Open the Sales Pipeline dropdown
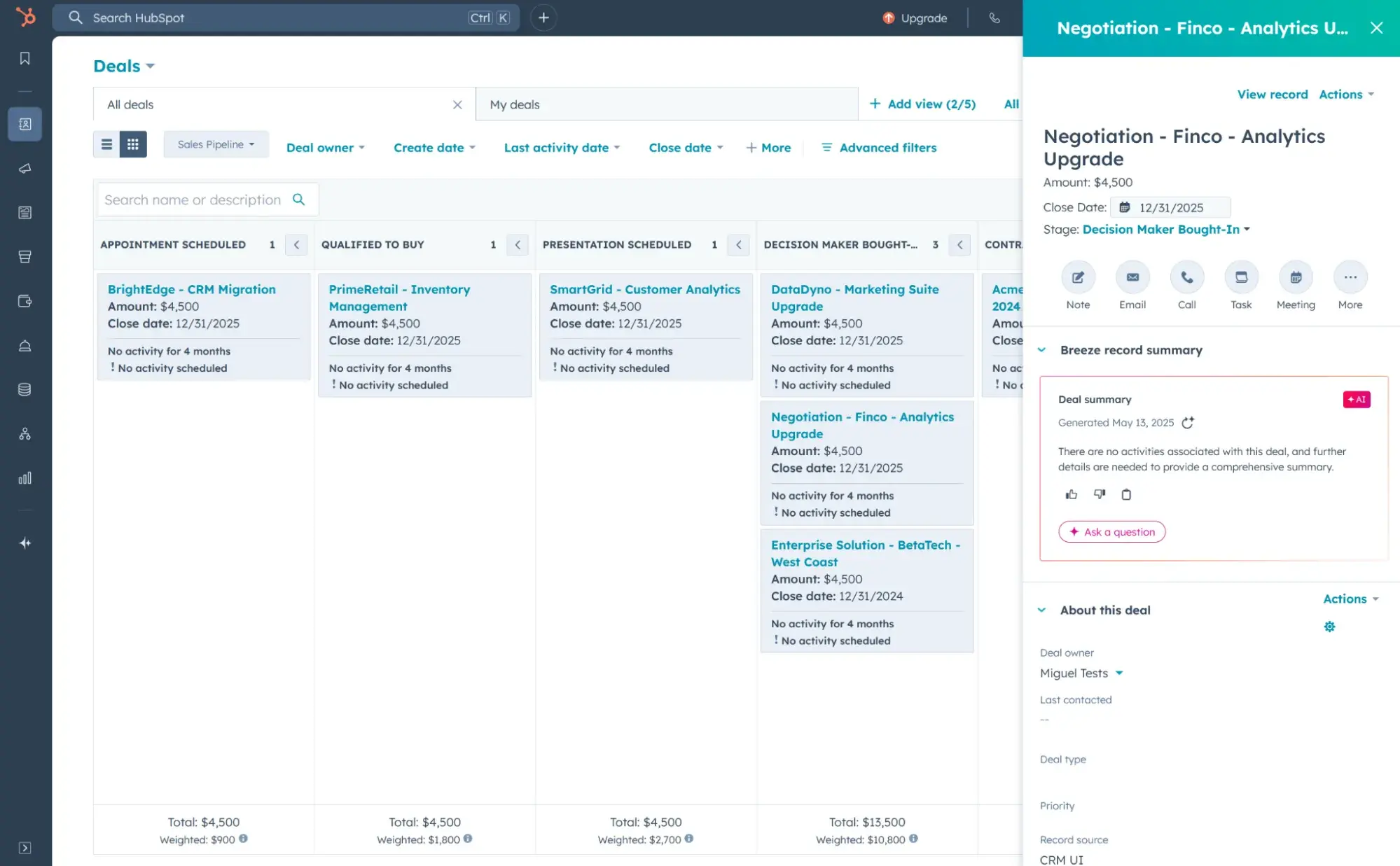1400x866 pixels. (x=216, y=144)
